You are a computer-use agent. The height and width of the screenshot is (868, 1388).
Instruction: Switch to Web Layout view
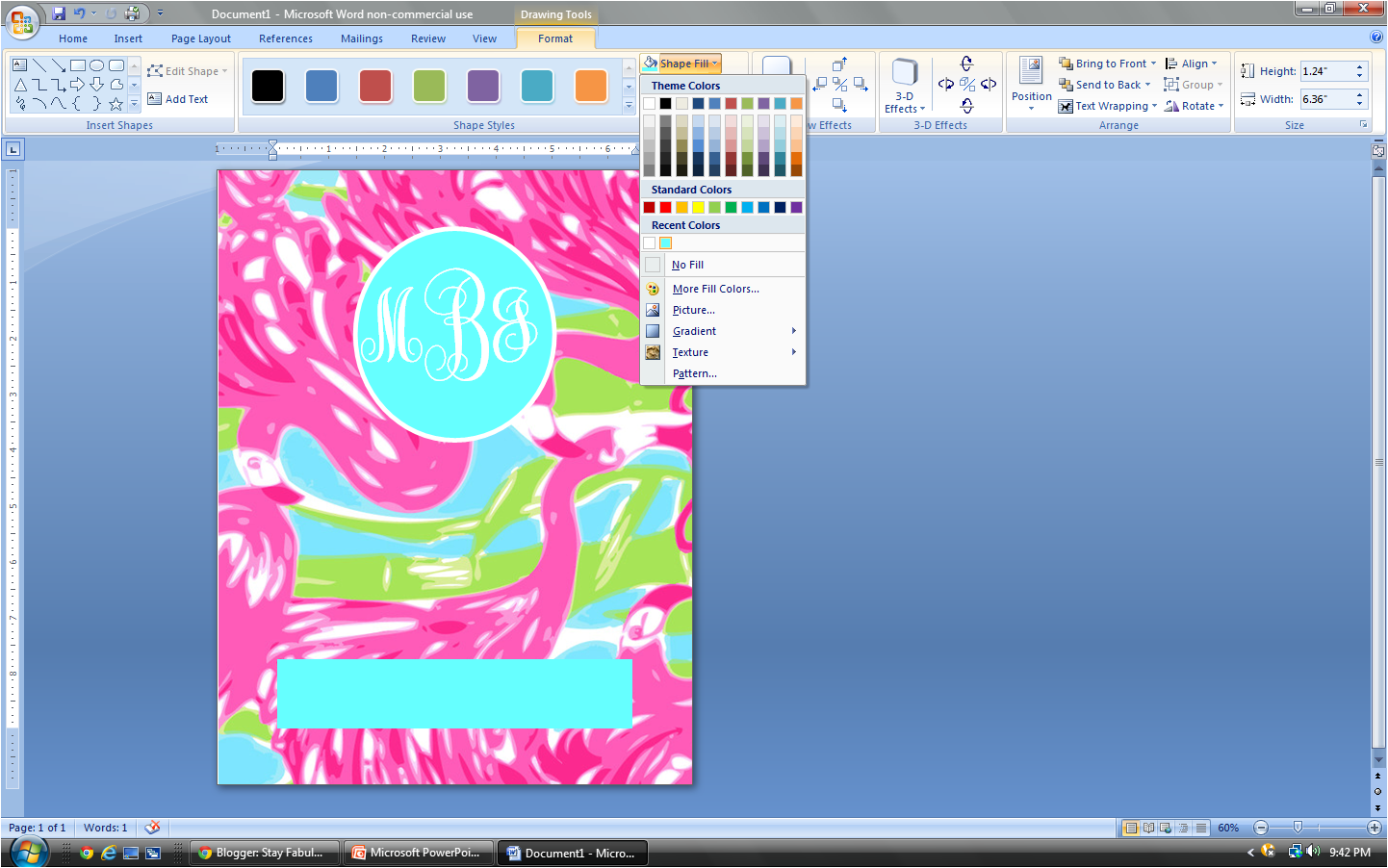[x=1166, y=828]
